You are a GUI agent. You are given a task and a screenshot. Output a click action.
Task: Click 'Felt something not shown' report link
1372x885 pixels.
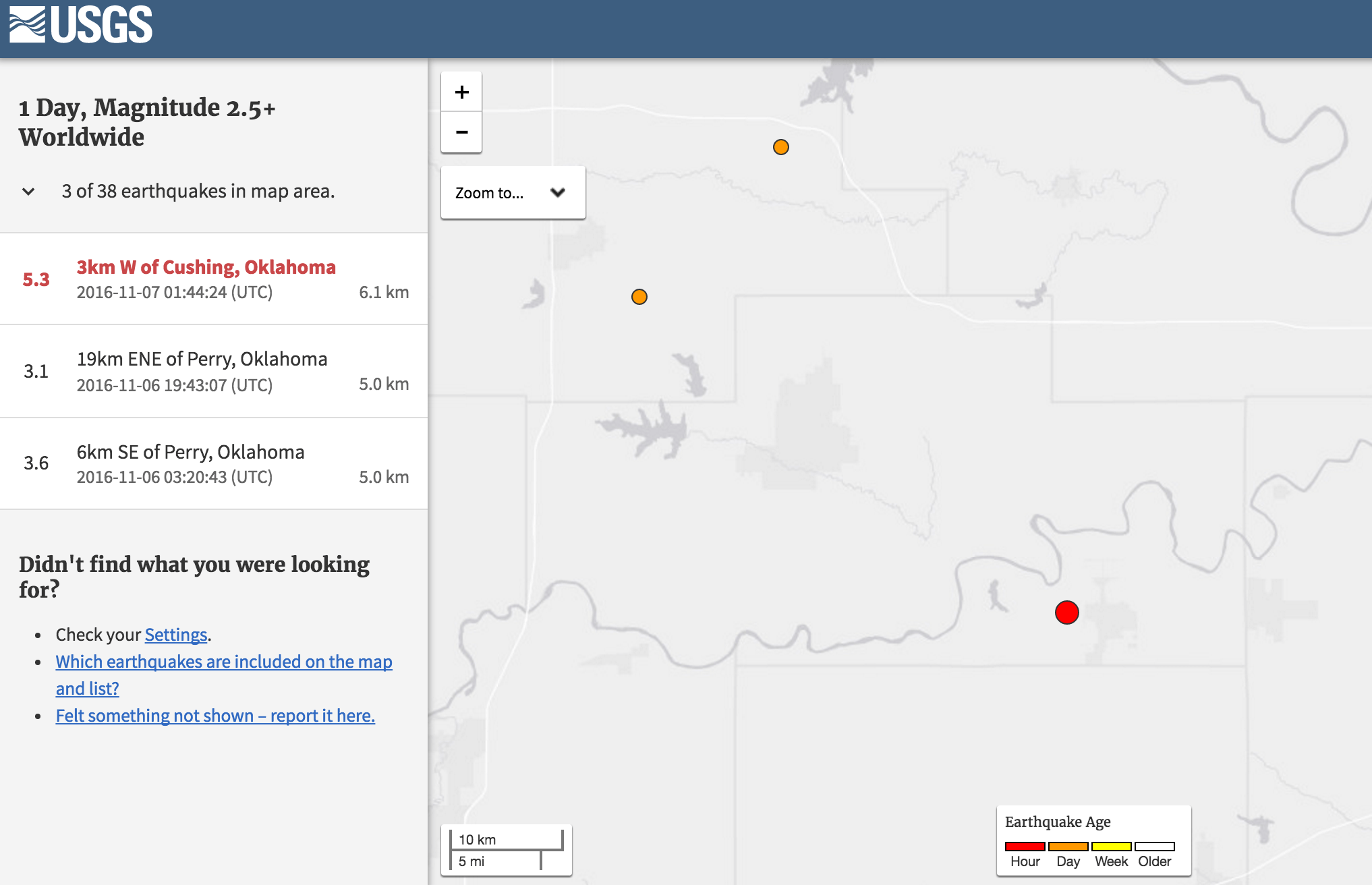pos(215,716)
